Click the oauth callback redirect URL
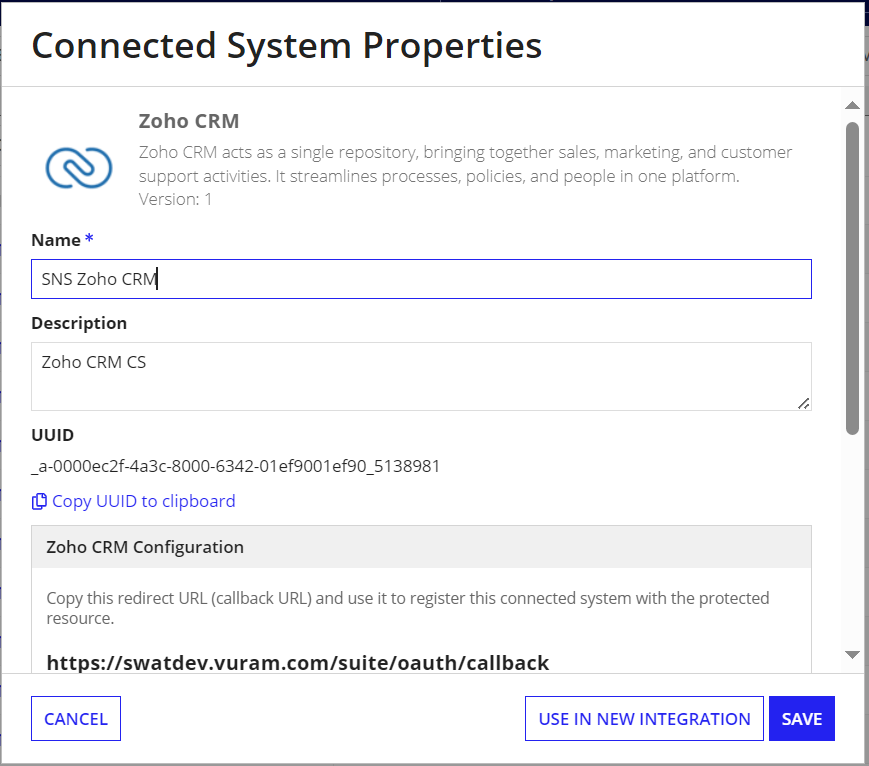Image resolution: width=869 pixels, height=766 pixels. [298, 663]
